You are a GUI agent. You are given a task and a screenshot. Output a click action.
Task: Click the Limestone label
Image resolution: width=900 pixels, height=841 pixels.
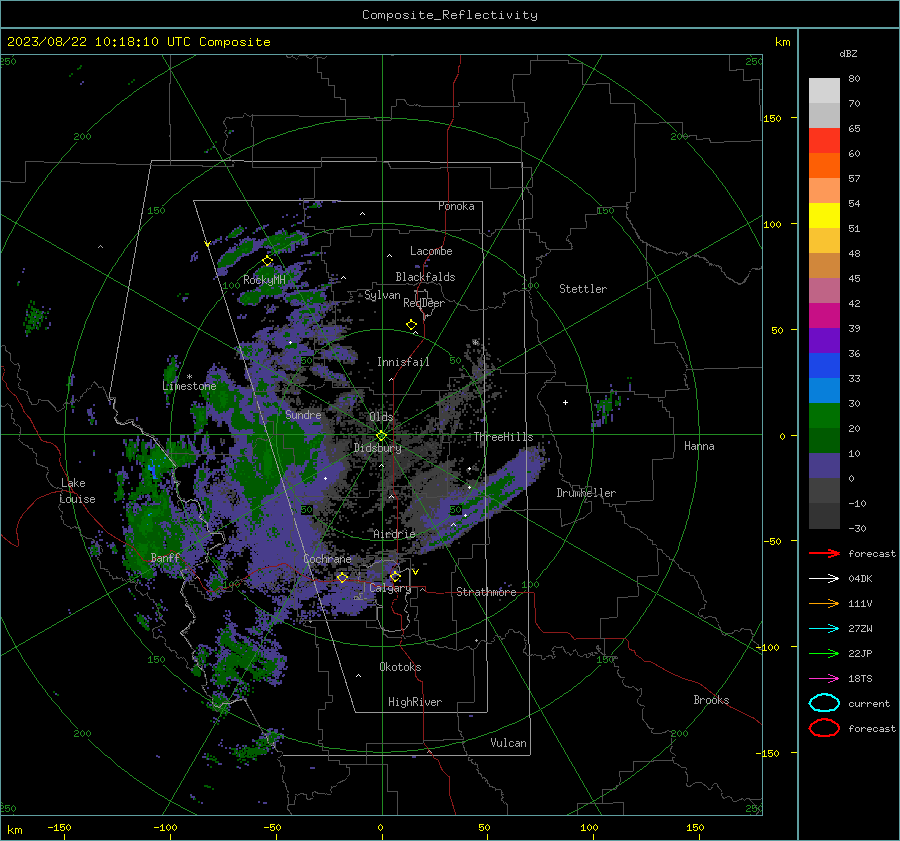[189, 386]
